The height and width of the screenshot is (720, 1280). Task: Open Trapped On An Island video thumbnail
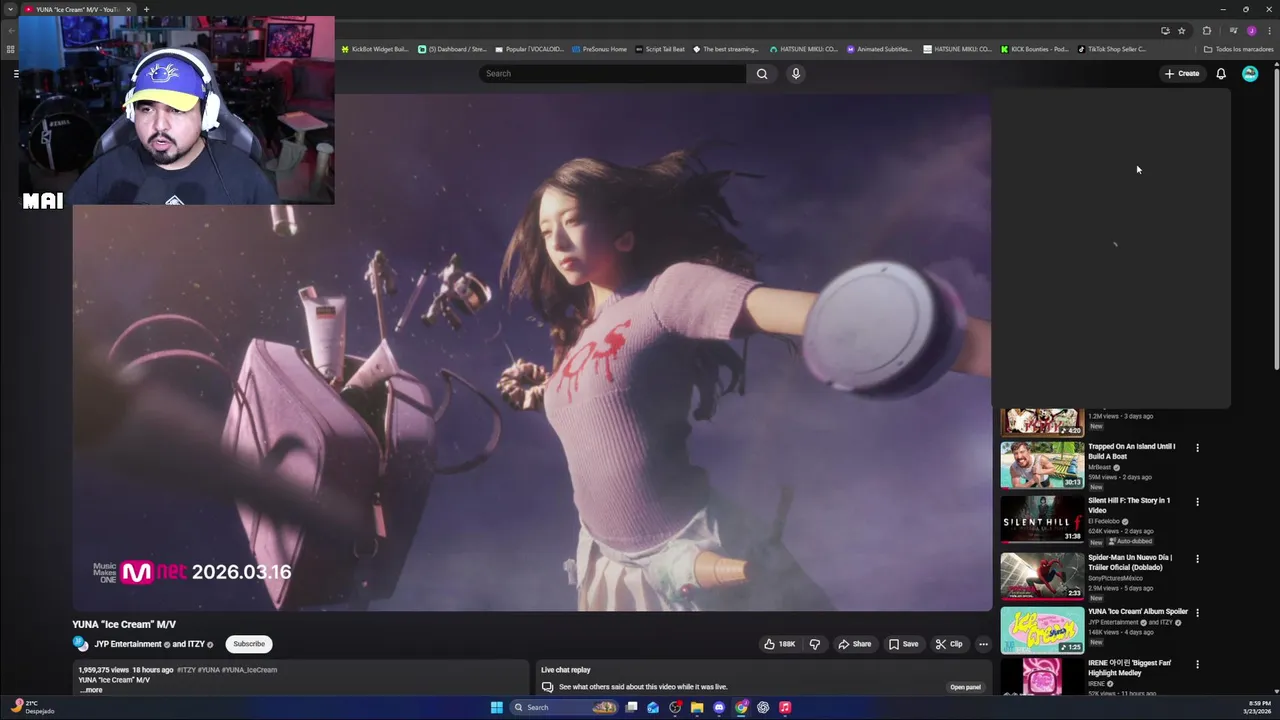1042,464
